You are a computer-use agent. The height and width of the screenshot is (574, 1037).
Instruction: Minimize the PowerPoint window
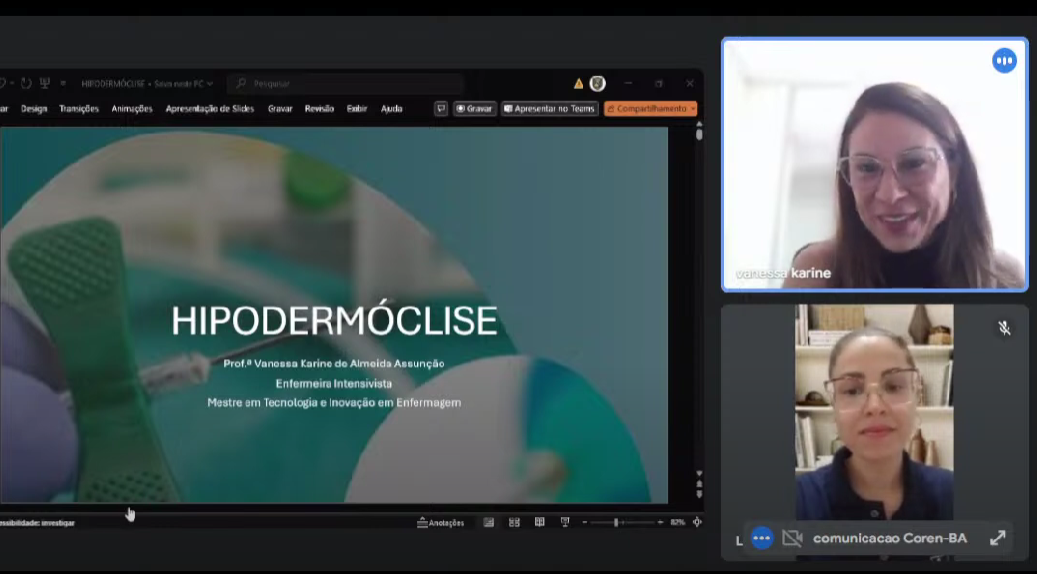[628, 84]
